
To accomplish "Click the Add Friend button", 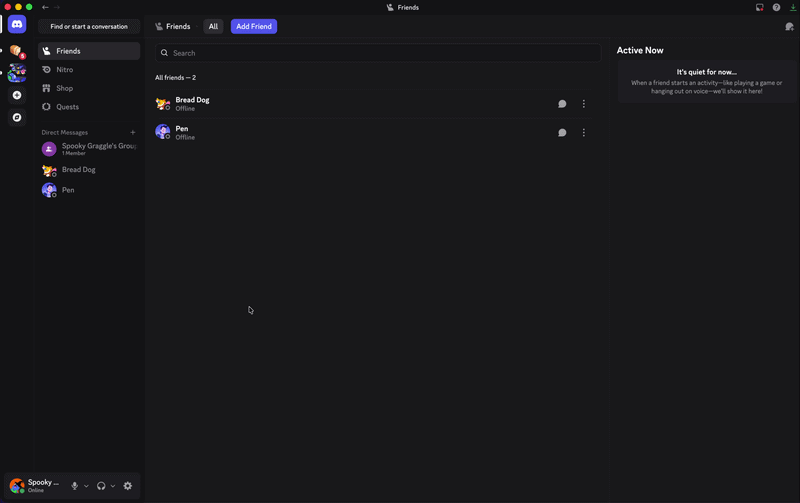I will [x=254, y=27].
